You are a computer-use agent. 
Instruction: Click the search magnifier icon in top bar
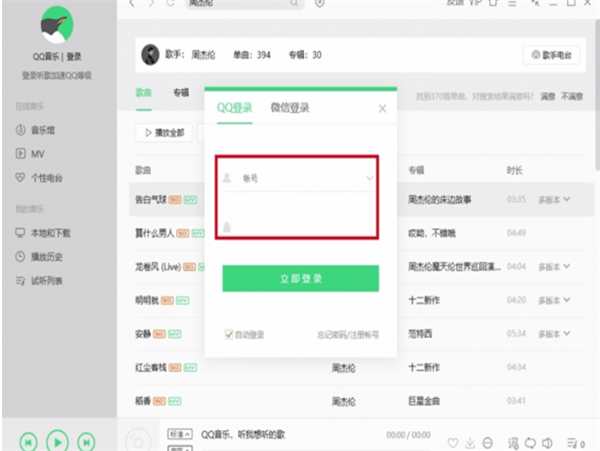click(x=294, y=3)
